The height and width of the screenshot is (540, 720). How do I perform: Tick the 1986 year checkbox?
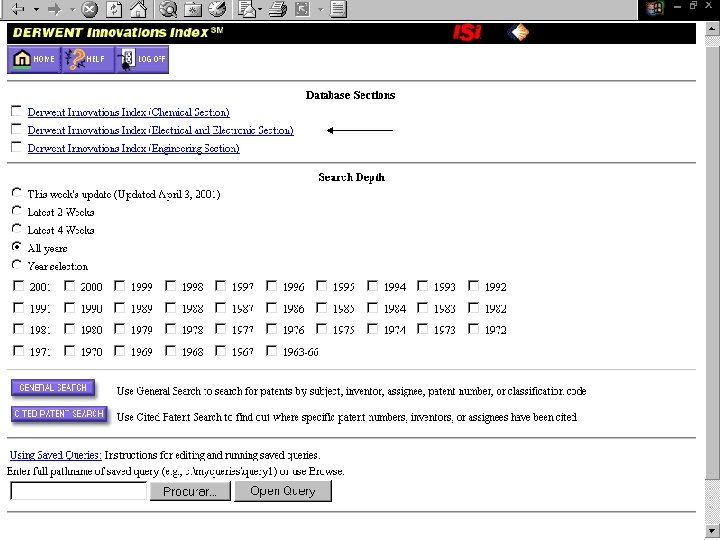click(x=271, y=308)
